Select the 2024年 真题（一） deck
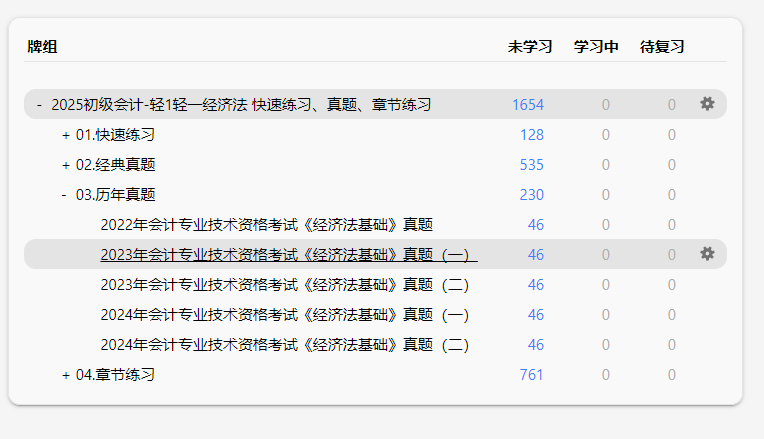The width and height of the screenshot is (764, 439). [x=285, y=315]
